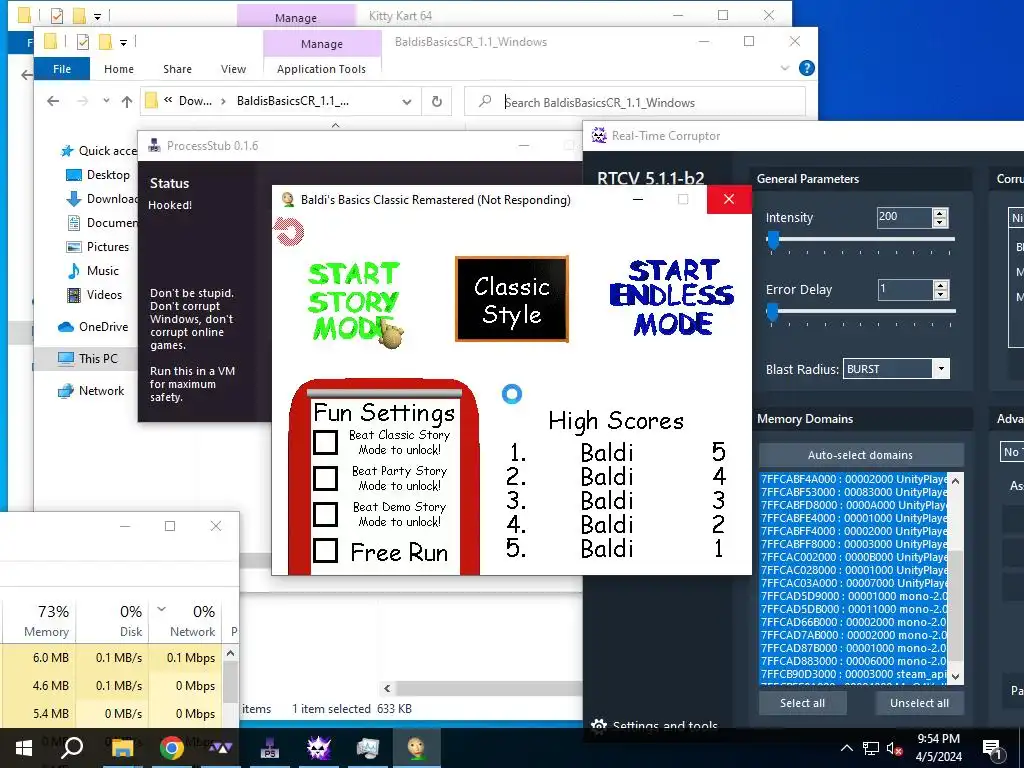Open the File tab in BaldisBasicsCR Explorer window
Image resolution: width=1024 pixels, height=768 pixels.
[x=62, y=69]
